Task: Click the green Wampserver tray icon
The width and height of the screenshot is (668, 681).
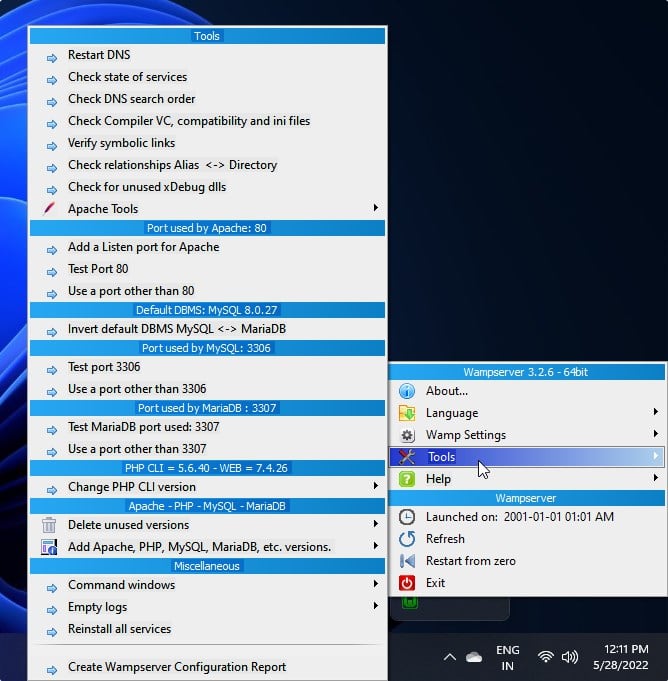Action: [x=410, y=602]
